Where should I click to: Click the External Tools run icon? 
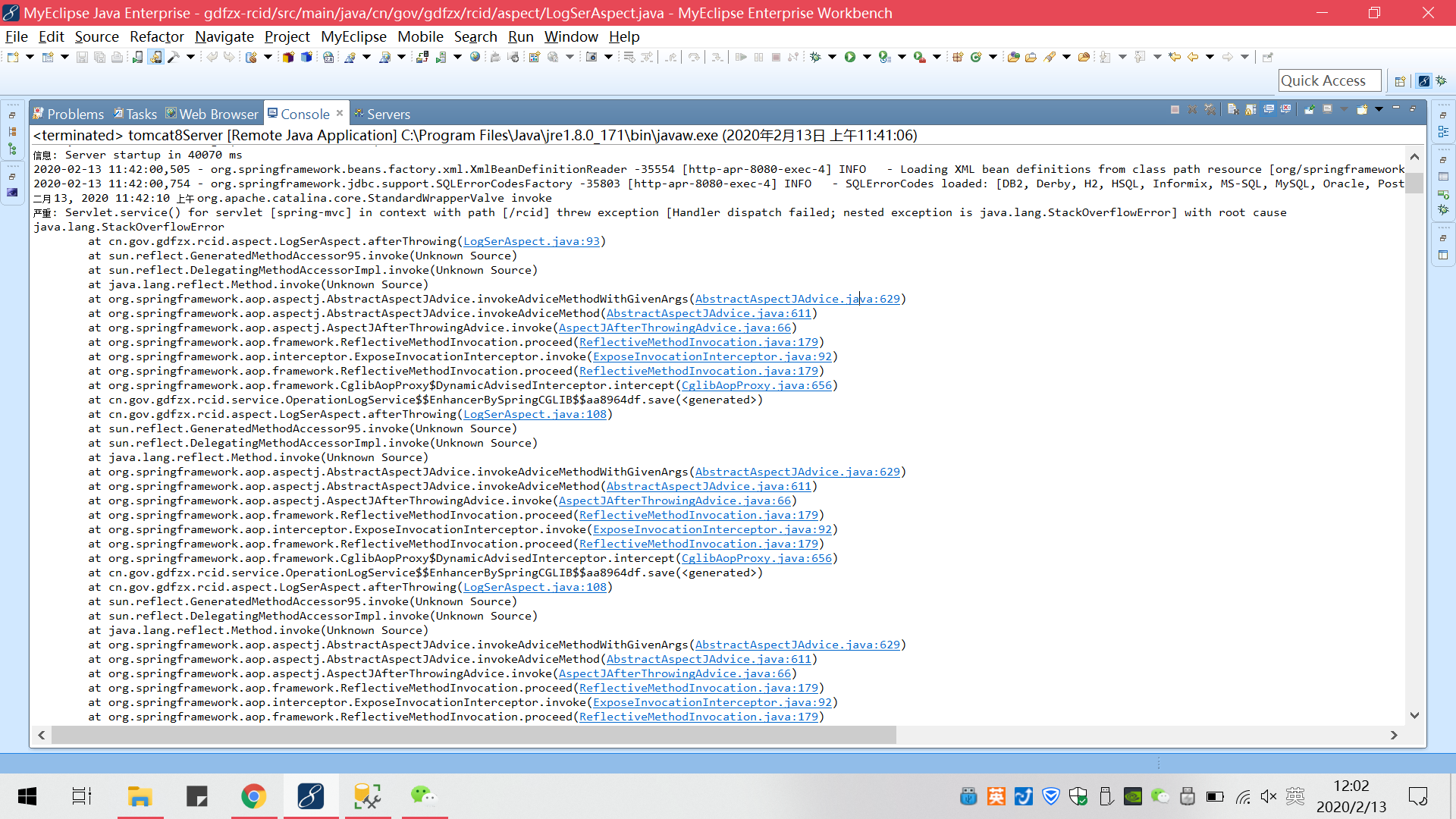pos(919,57)
